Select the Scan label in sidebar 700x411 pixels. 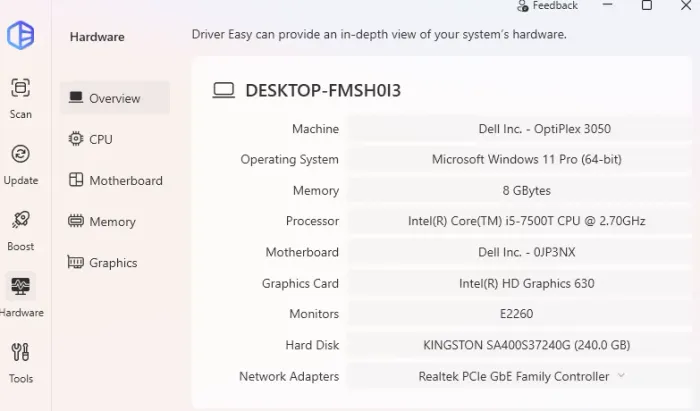[21, 114]
